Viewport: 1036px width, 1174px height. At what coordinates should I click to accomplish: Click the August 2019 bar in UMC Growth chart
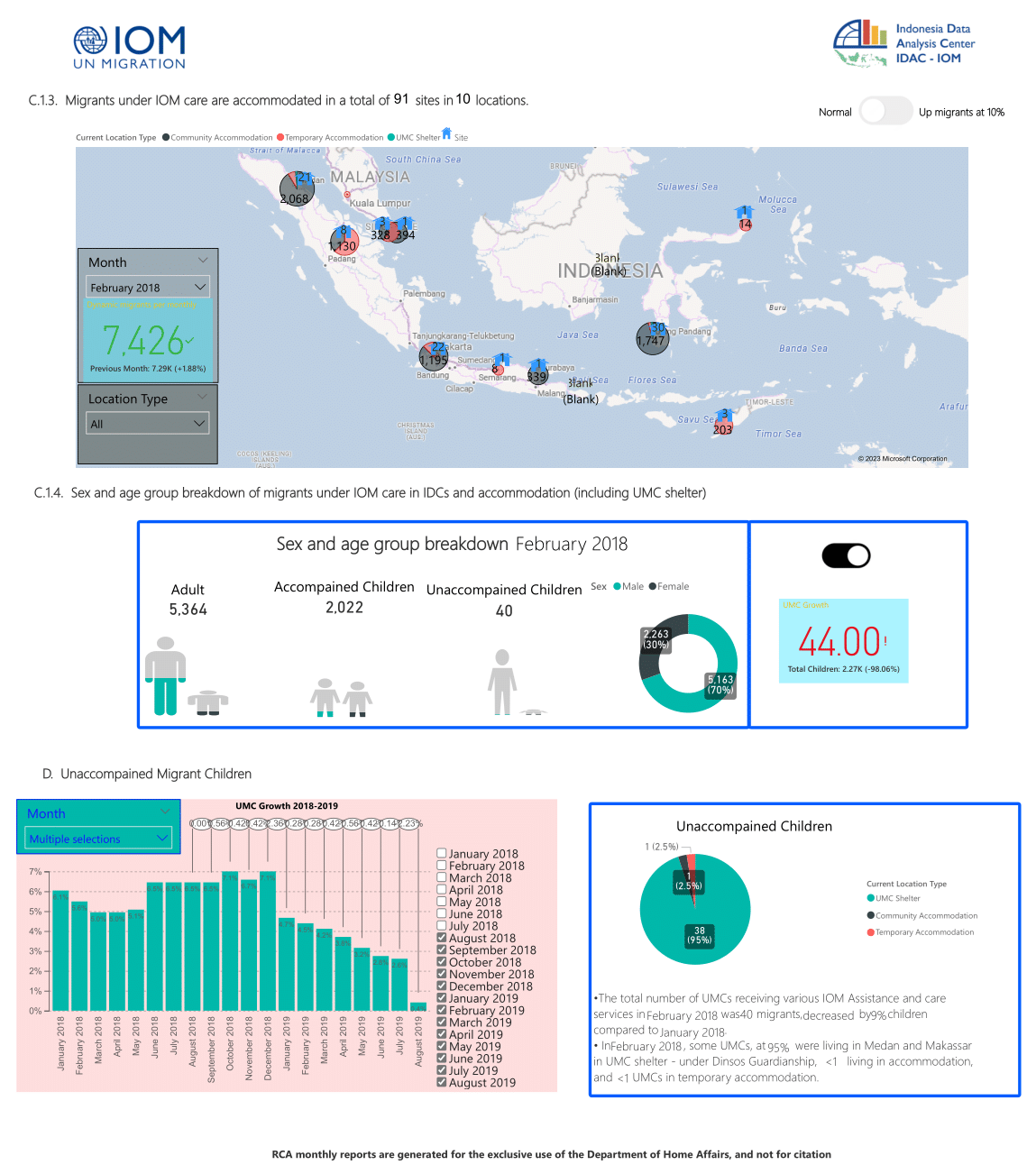[418, 1006]
